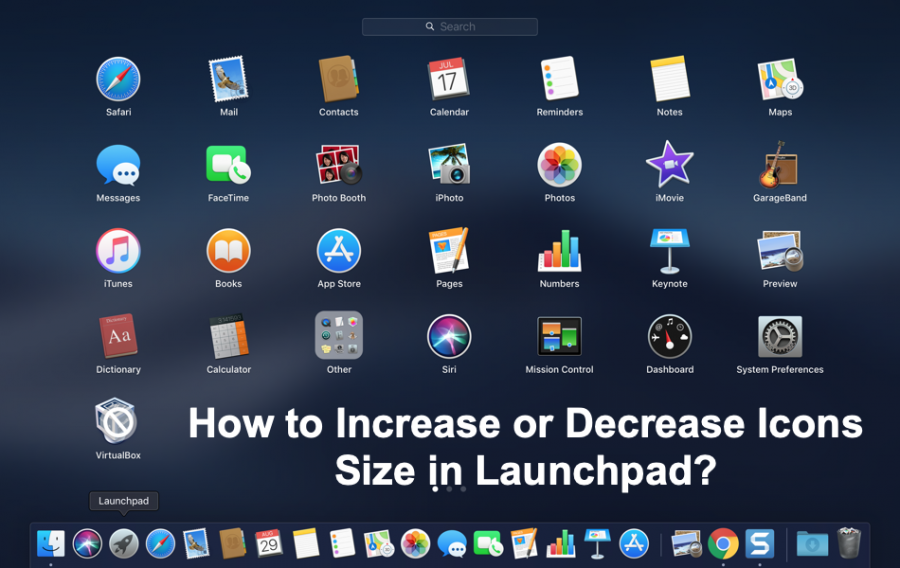The width and height of the screenshot is (900, 568).
Task: Click the Siri icon in the Dock
Action: [x=87, y=543]
